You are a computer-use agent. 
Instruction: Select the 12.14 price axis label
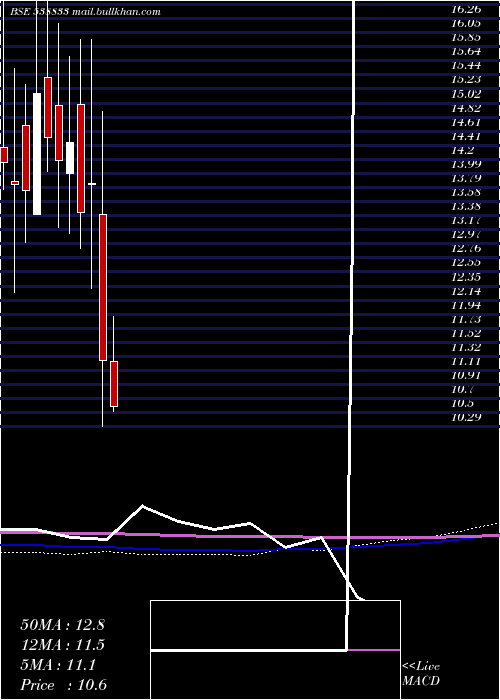click(x=466, y=292)
